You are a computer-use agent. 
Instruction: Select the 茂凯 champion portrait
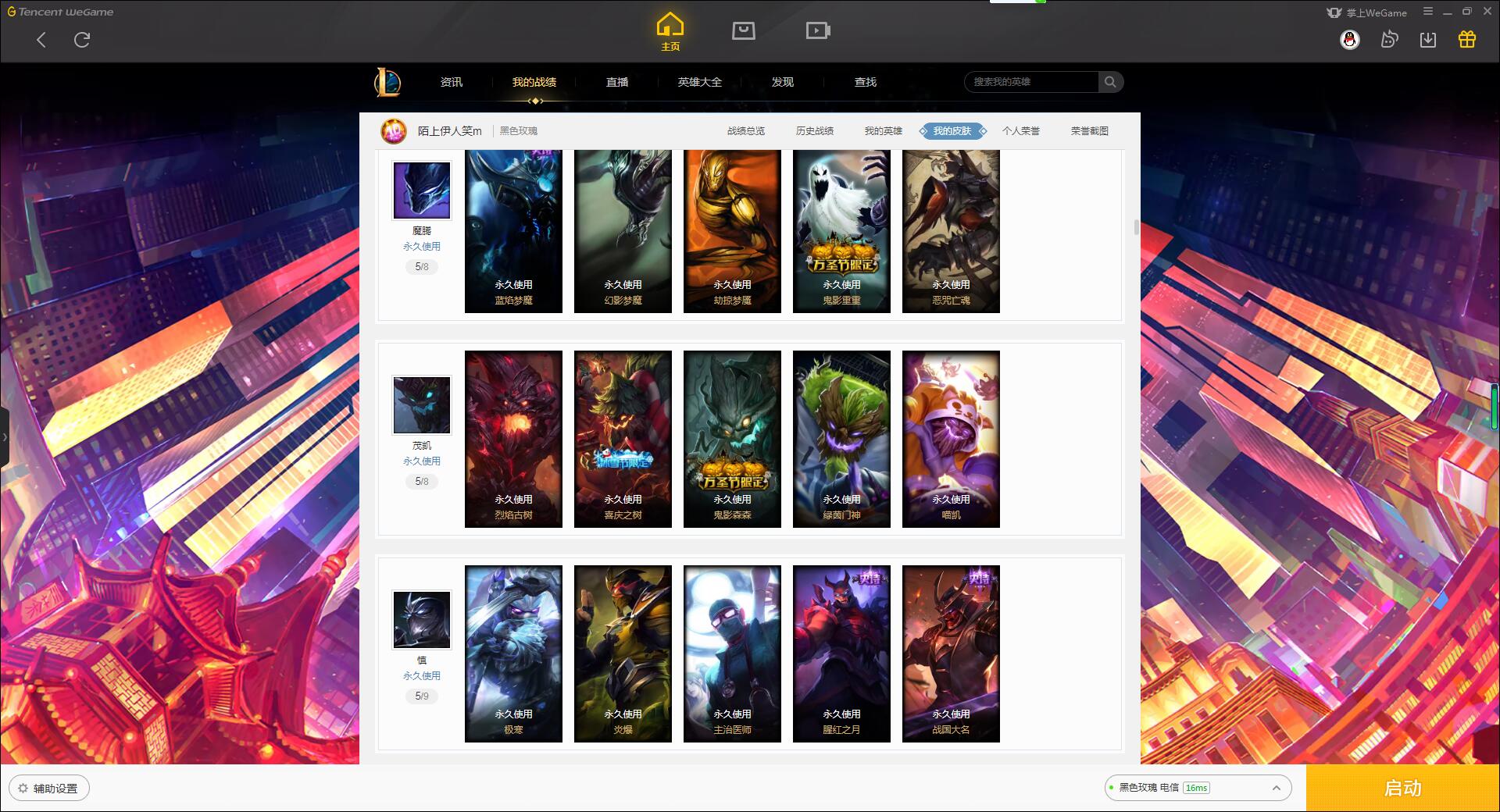tap(422, 405)
